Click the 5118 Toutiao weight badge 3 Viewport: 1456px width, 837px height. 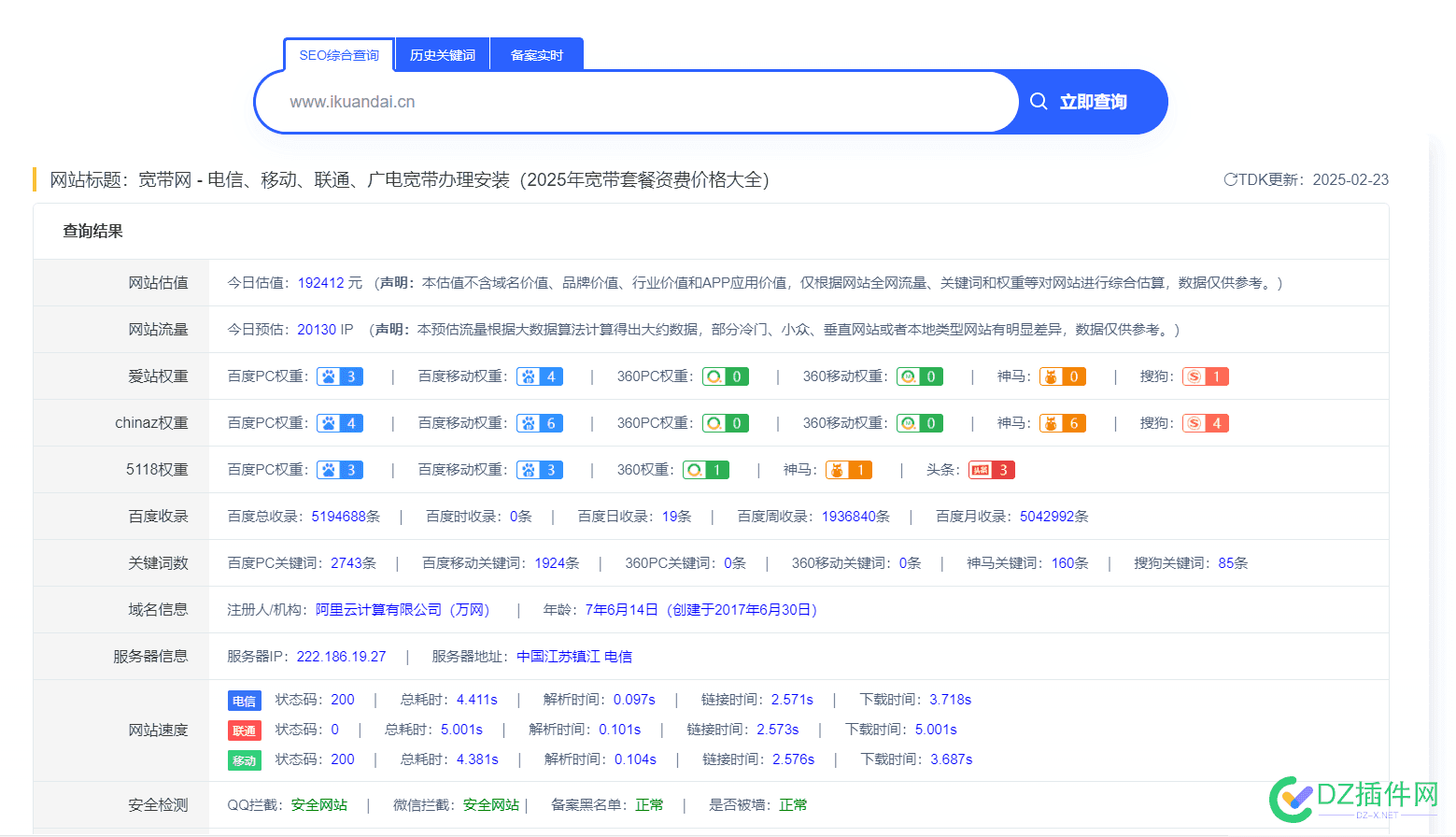pyautogui.click(x=992, y=470)
